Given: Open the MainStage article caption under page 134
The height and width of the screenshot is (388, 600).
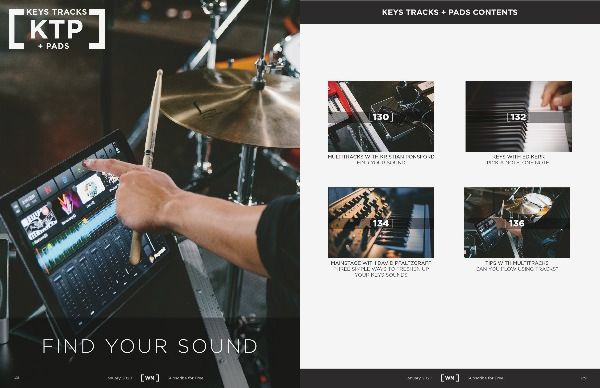Looking at the screenshot, I should pyautogui.click(x=381, y=269).
